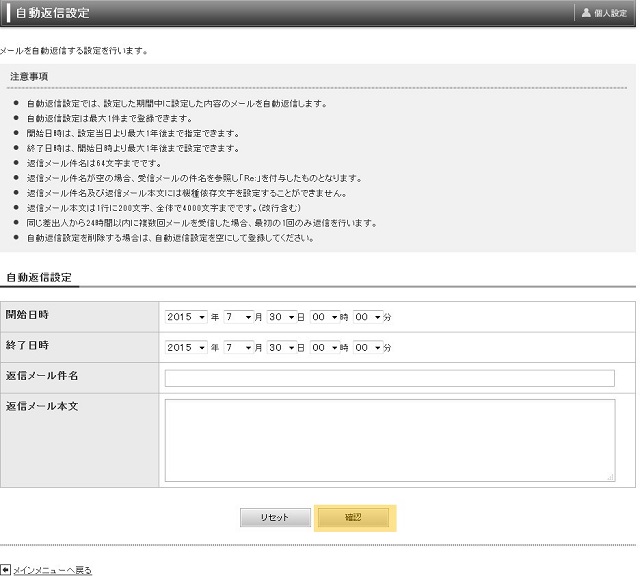Follow the メインメニューへ戻る link

click(52, 570)
